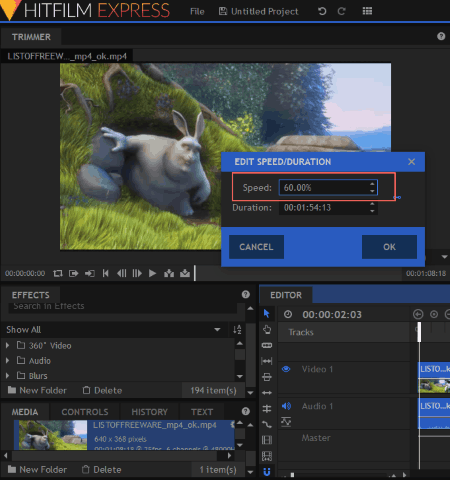
Task: Choose the Slip tool
Action: 267,361
